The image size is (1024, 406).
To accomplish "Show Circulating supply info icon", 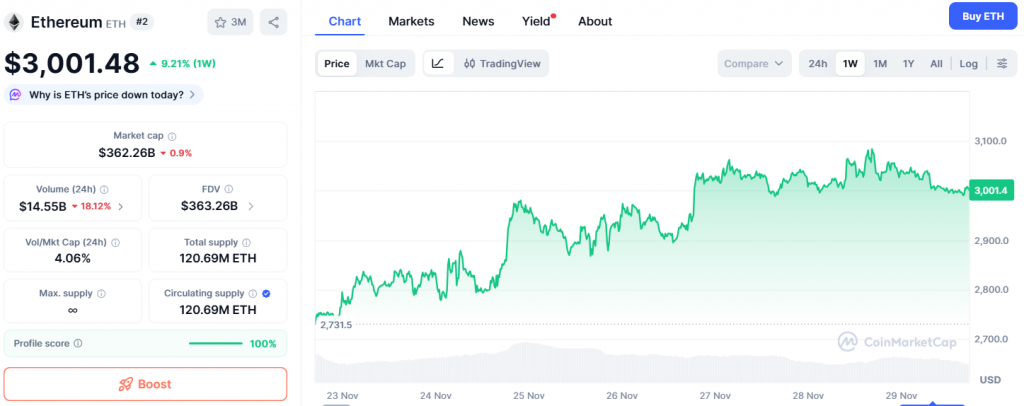I will [x=253, y=294].
